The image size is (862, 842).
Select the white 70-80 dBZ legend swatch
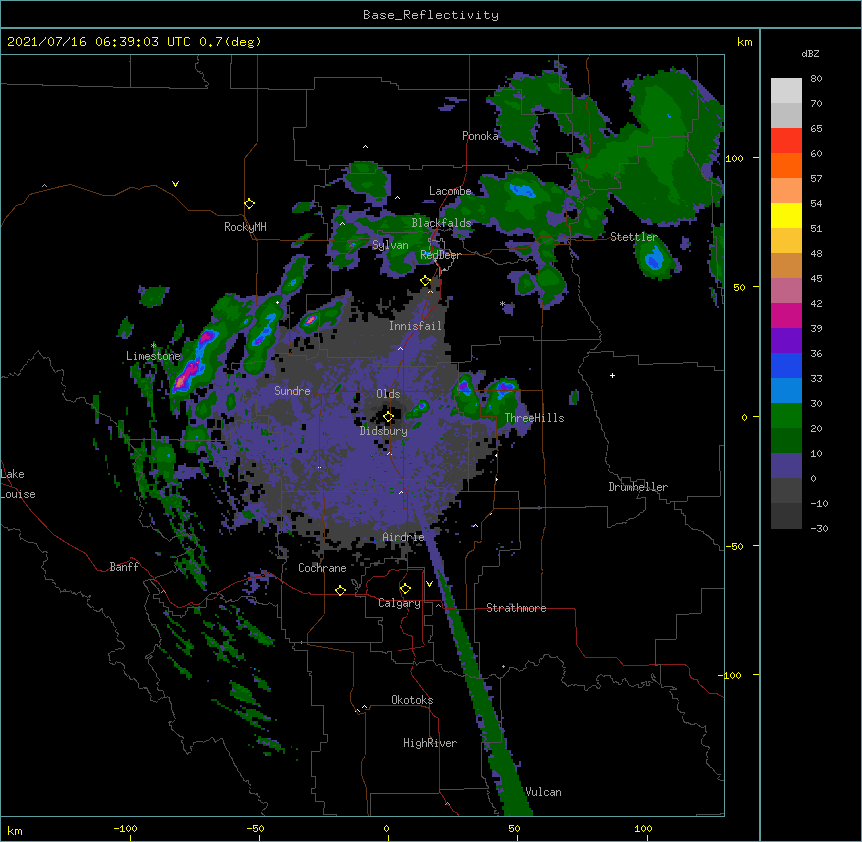786,91
